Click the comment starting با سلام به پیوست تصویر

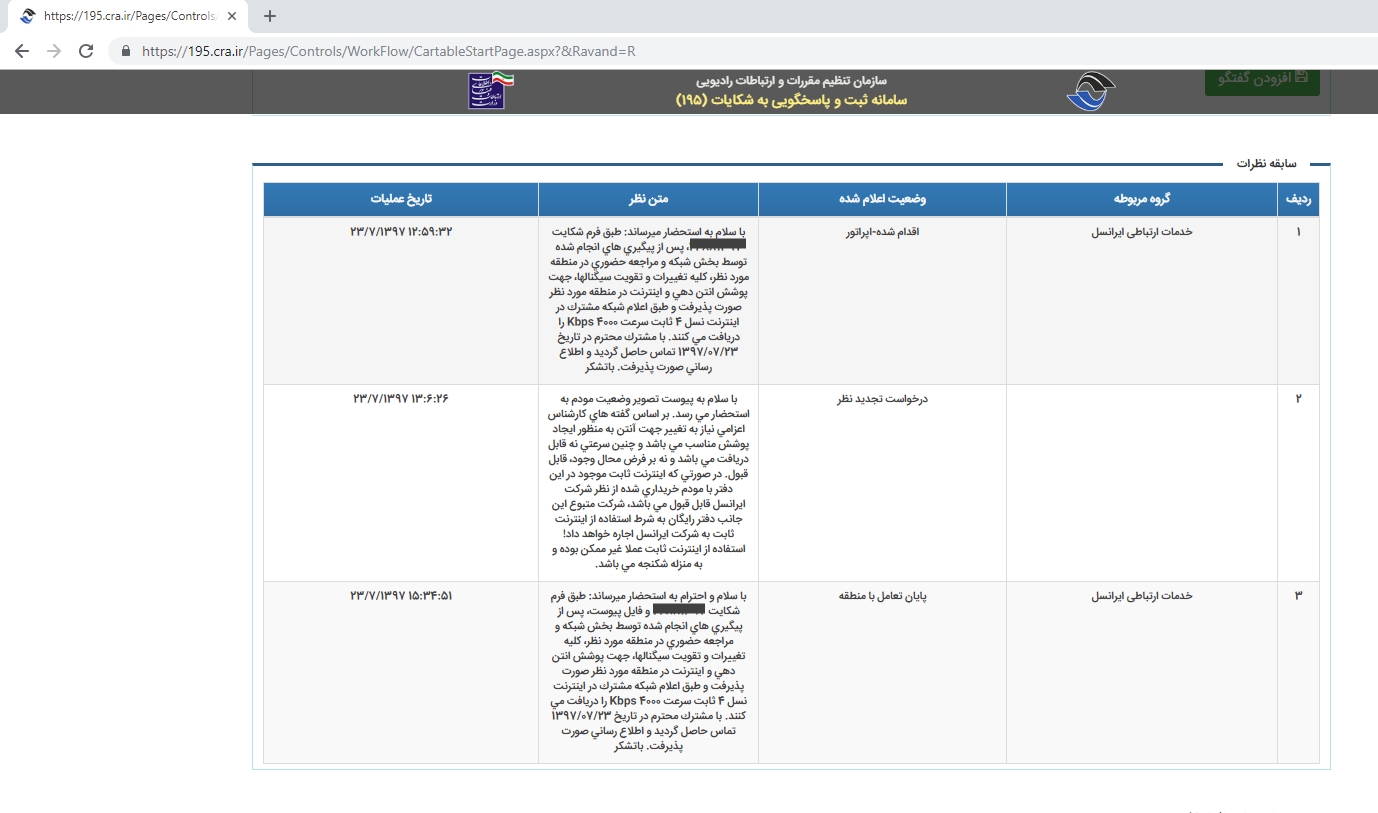pyautogui.click(x=648, y=481)
